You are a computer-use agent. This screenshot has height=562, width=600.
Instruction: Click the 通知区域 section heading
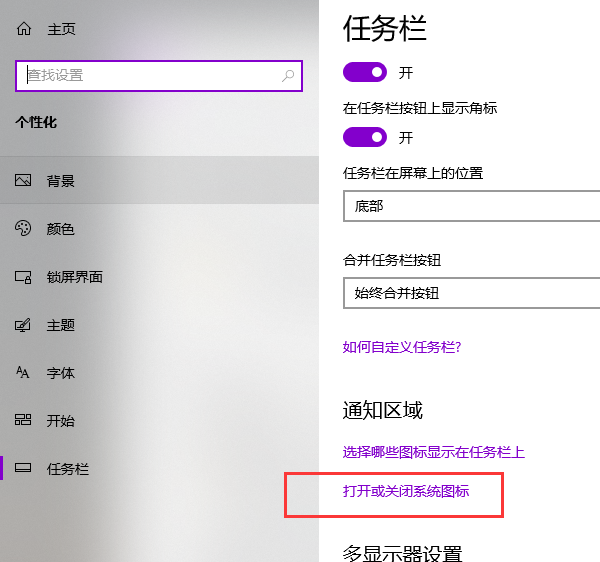pyautogui.click(x=383, y=410)
